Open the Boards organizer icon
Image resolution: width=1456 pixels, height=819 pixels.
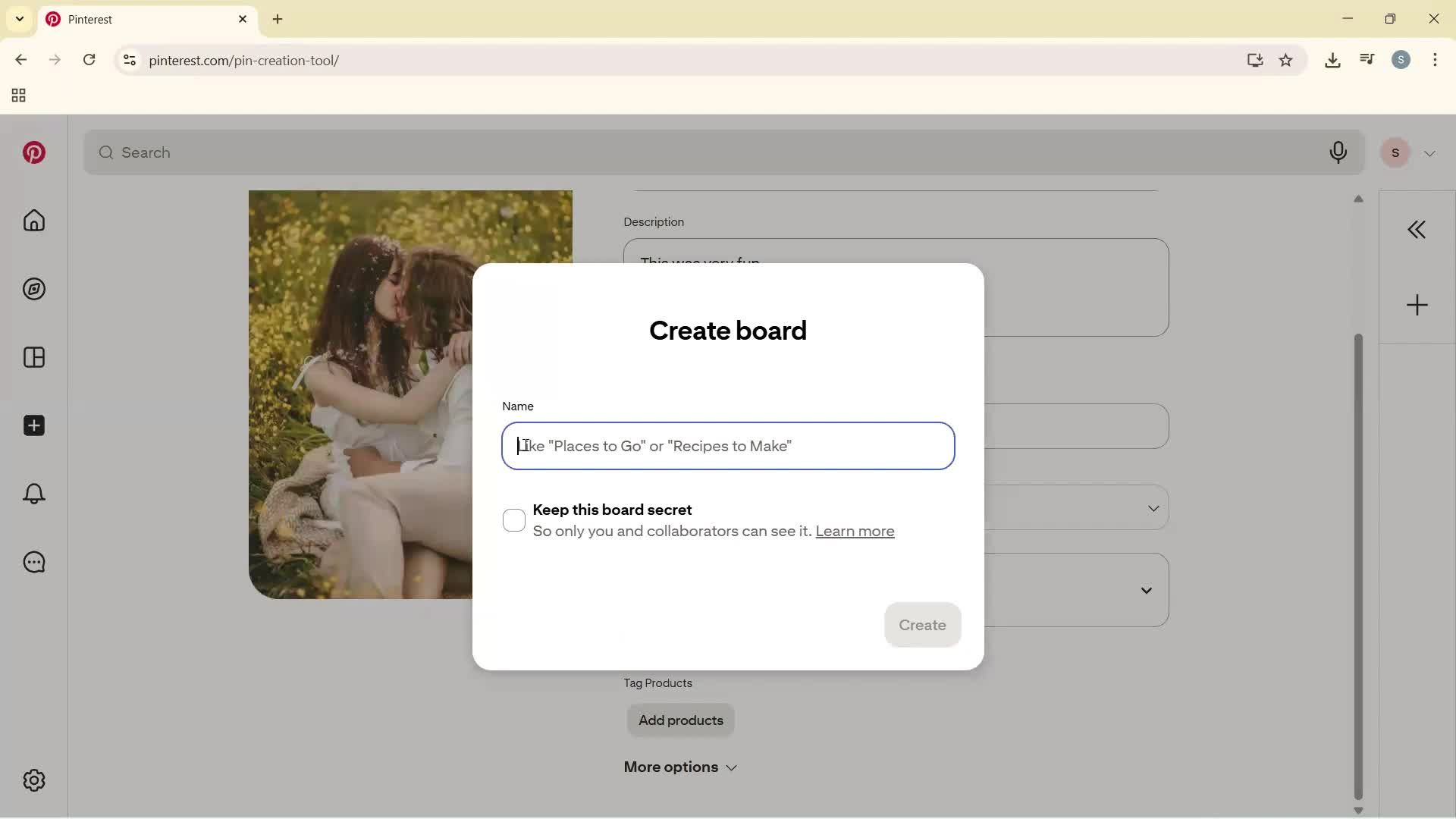click(33, 357)
